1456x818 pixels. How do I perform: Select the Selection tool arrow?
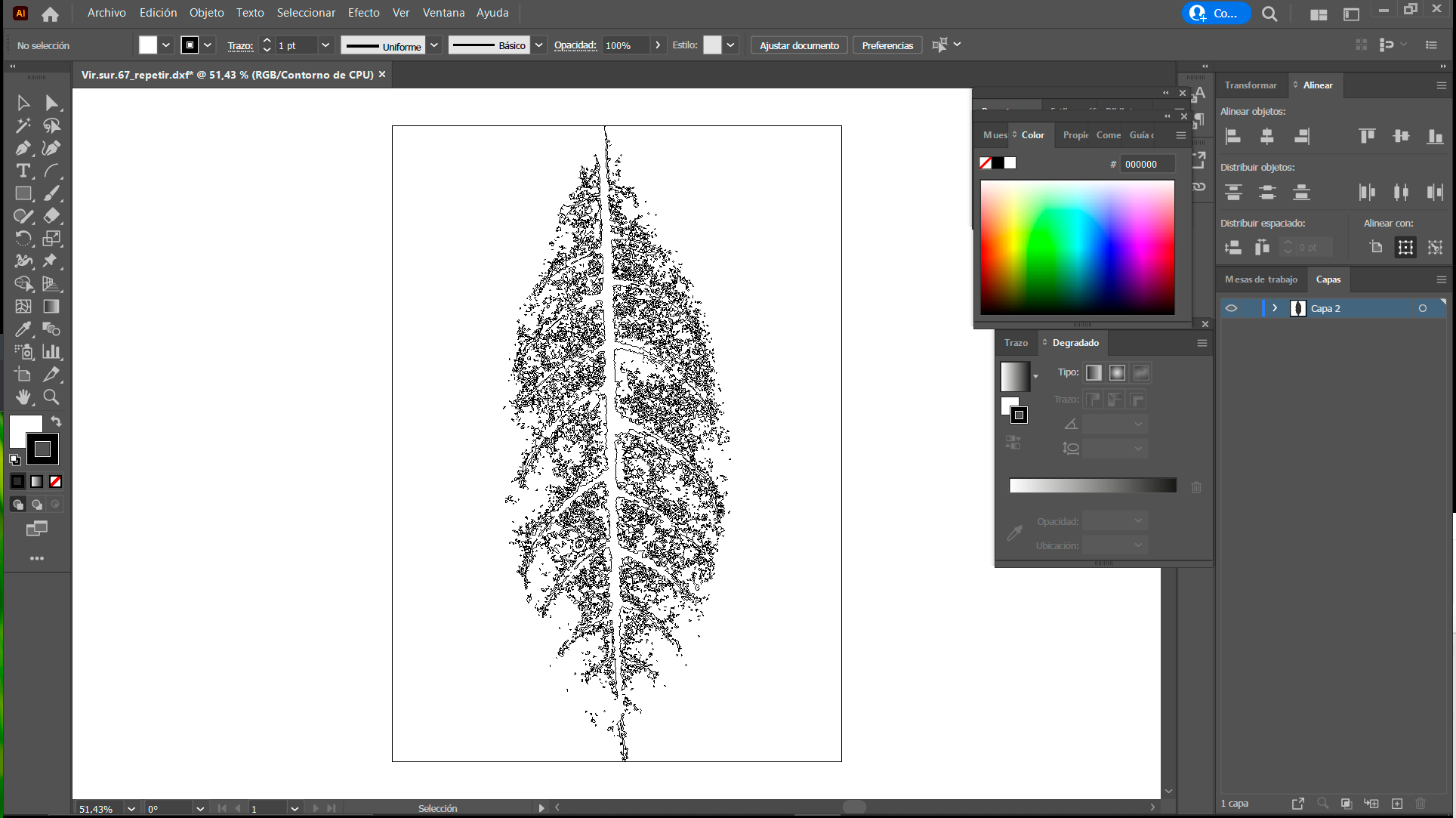23,103
